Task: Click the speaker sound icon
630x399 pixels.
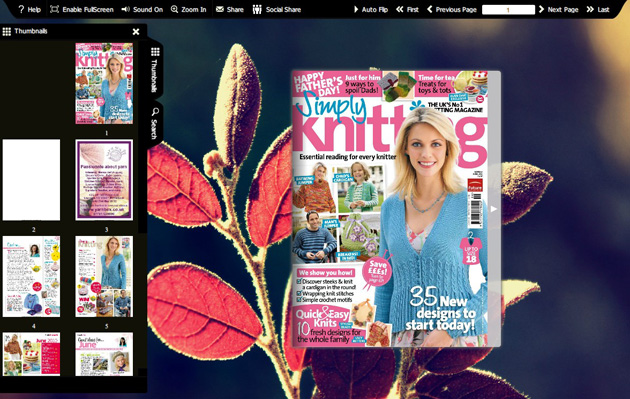Action: pyautogui.click(x=125, y=9)
